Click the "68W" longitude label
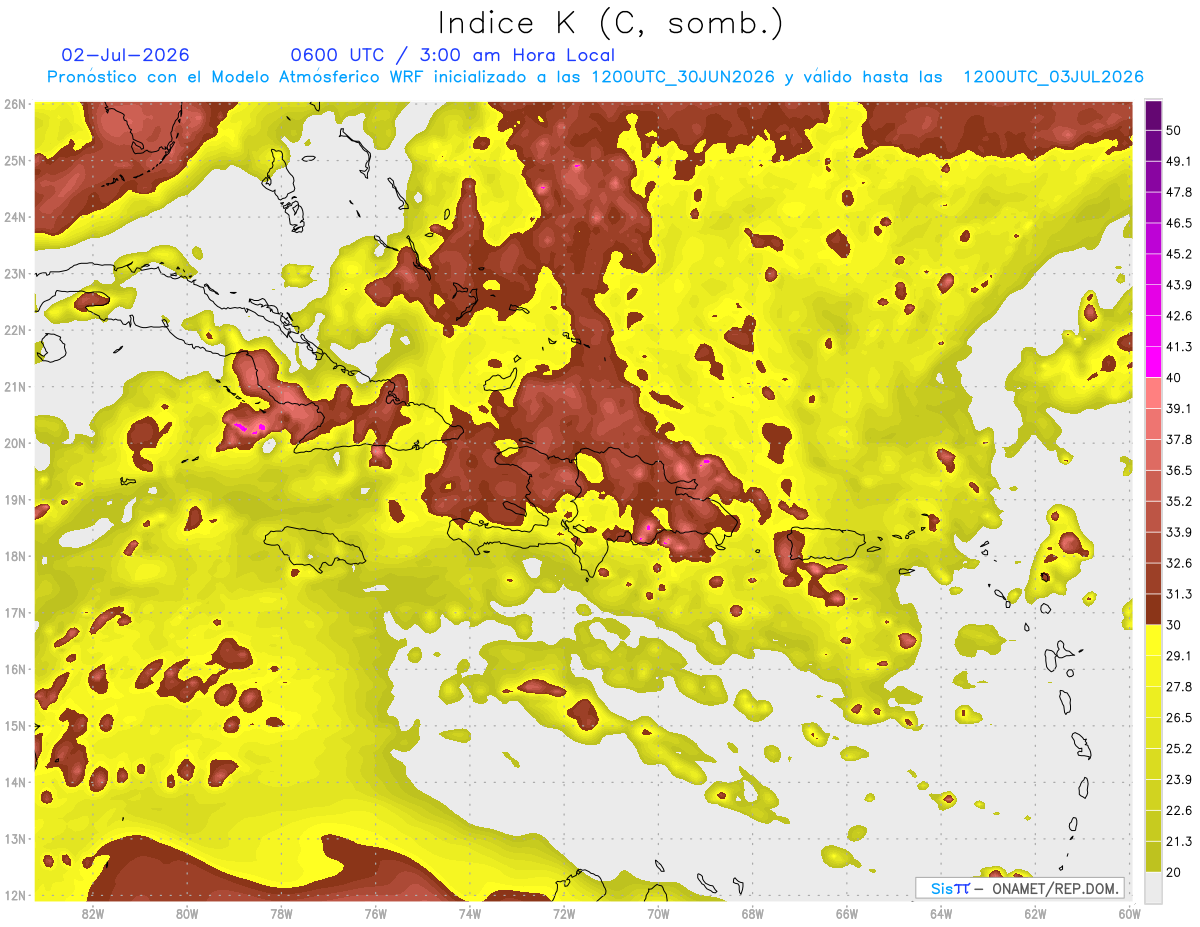Image resolution: width=1200 pixels, height=927 pixels. click(753, 914)
